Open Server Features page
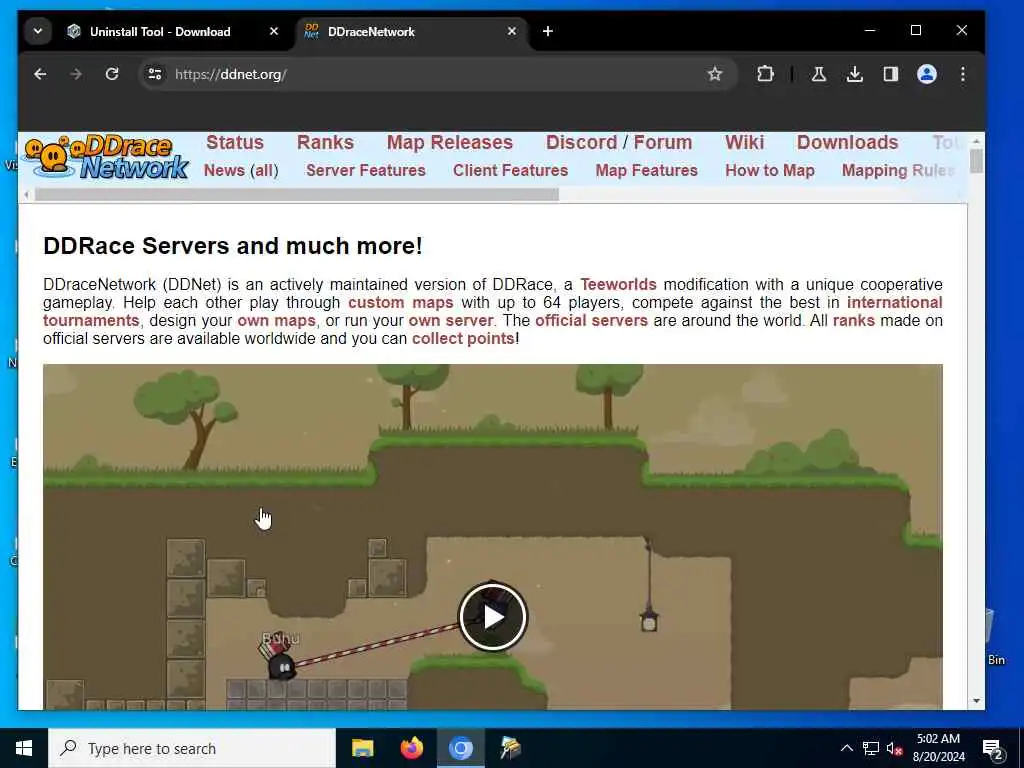The image size is (1024, 768). [x=366, y=170]
